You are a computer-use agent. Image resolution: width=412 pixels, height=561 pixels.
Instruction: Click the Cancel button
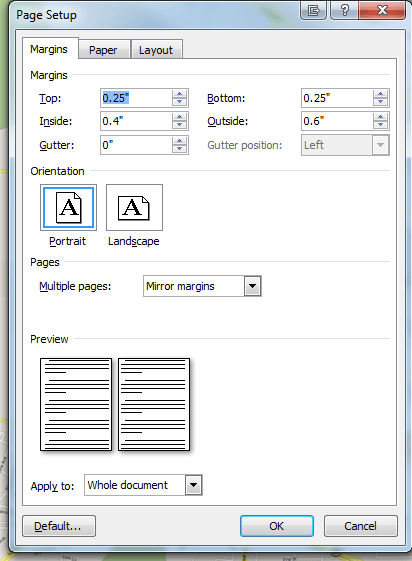point(360,526)
